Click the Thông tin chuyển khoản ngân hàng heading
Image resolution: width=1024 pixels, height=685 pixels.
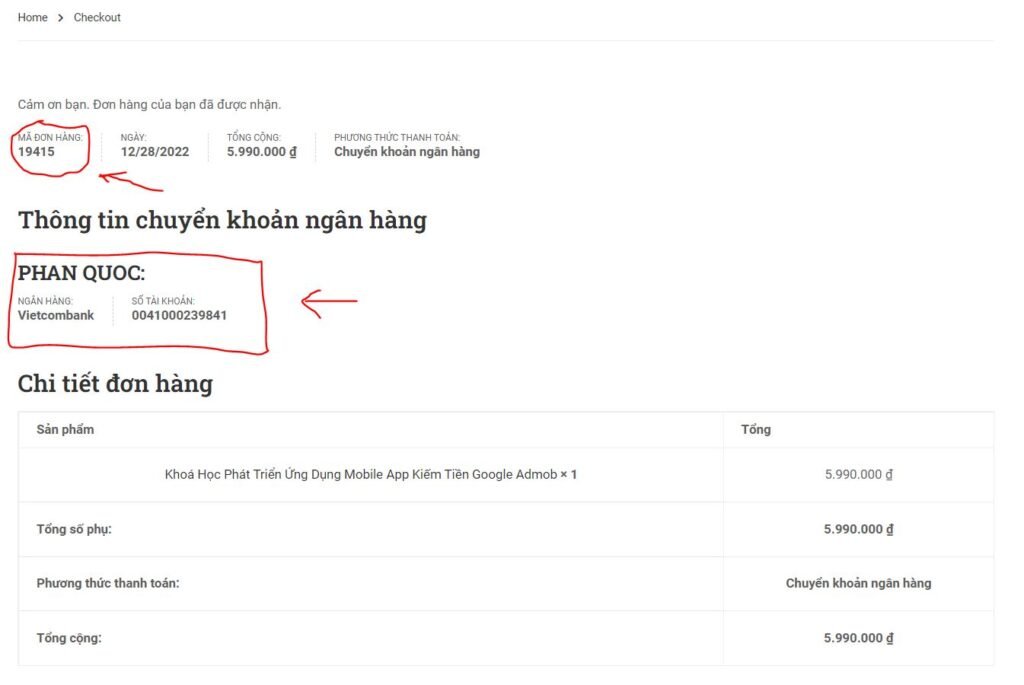(x=222, y=220)
